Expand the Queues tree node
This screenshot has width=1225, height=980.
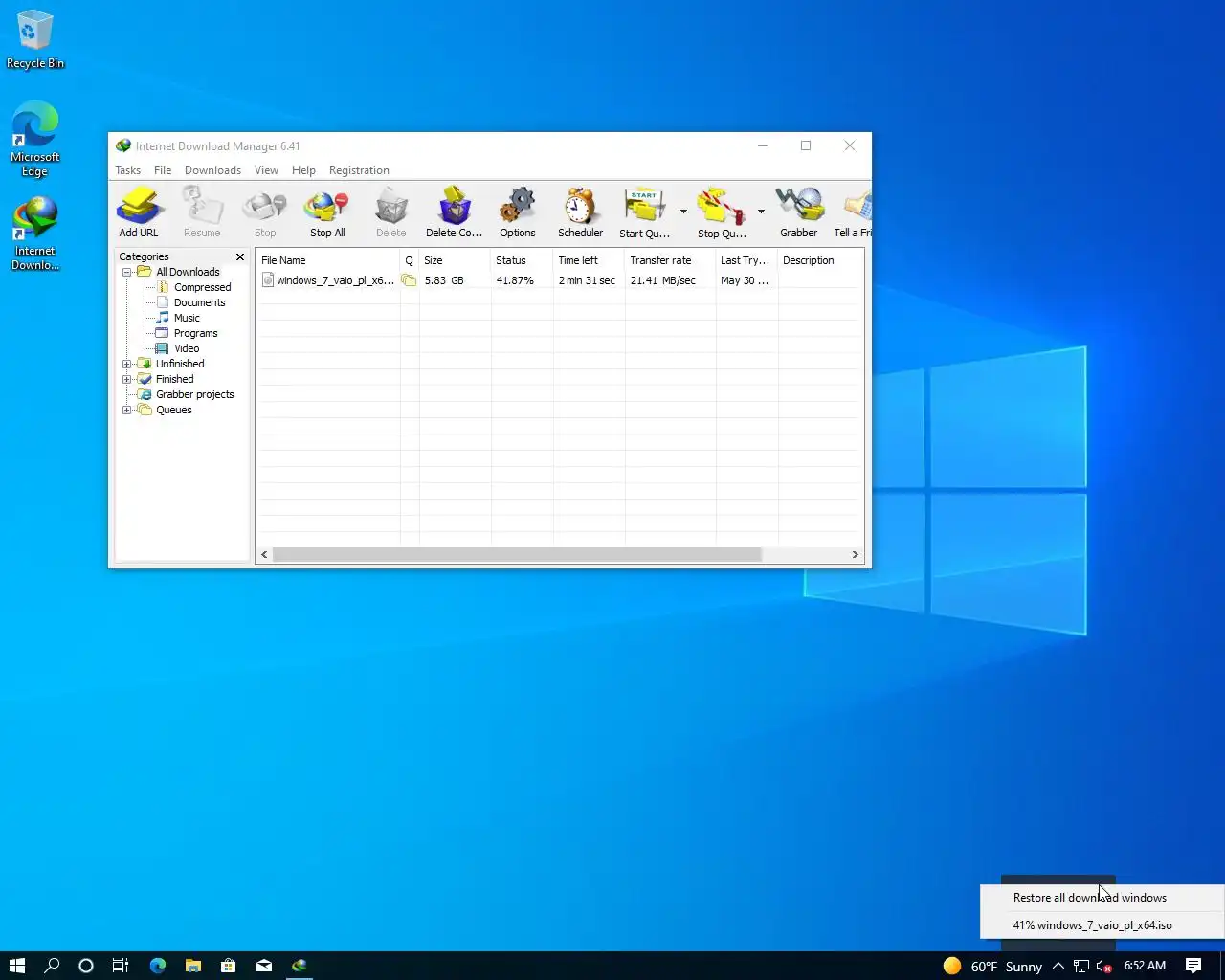point(127,410)
